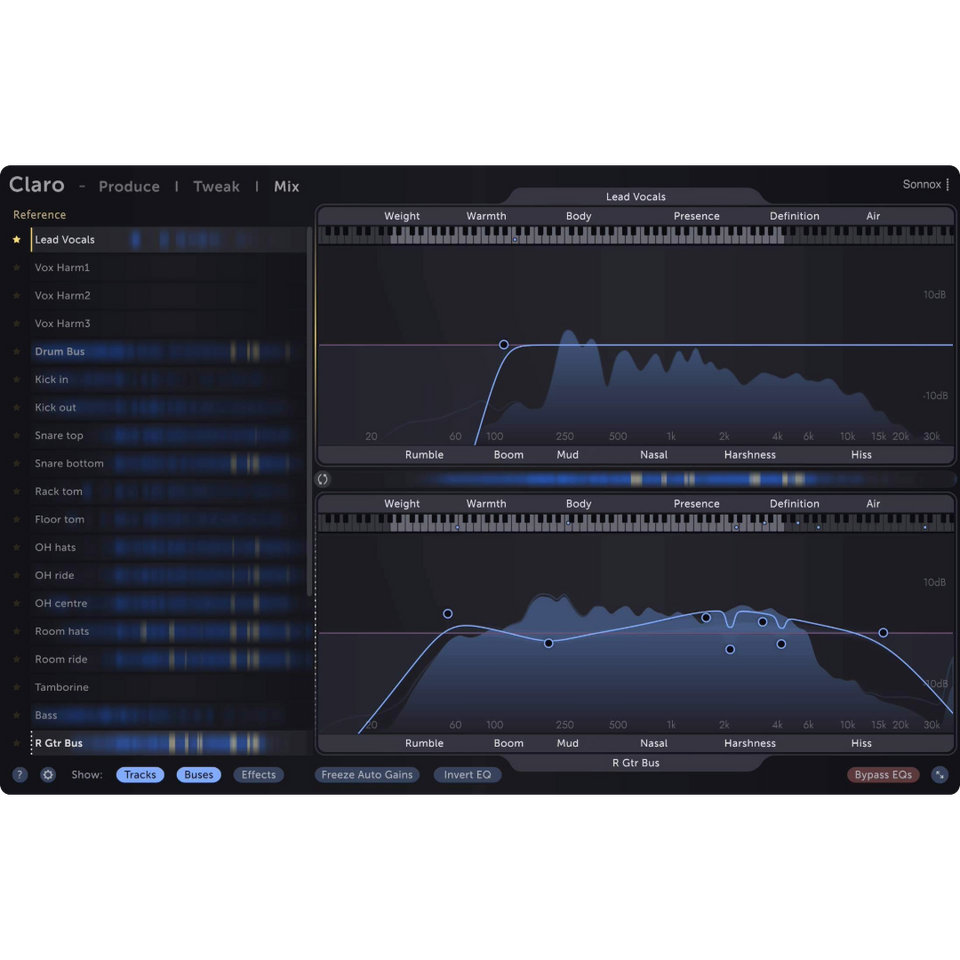Open the Lead Vocals selector above upper graph
Screen dimensions: 960x960
pos(635,197)
